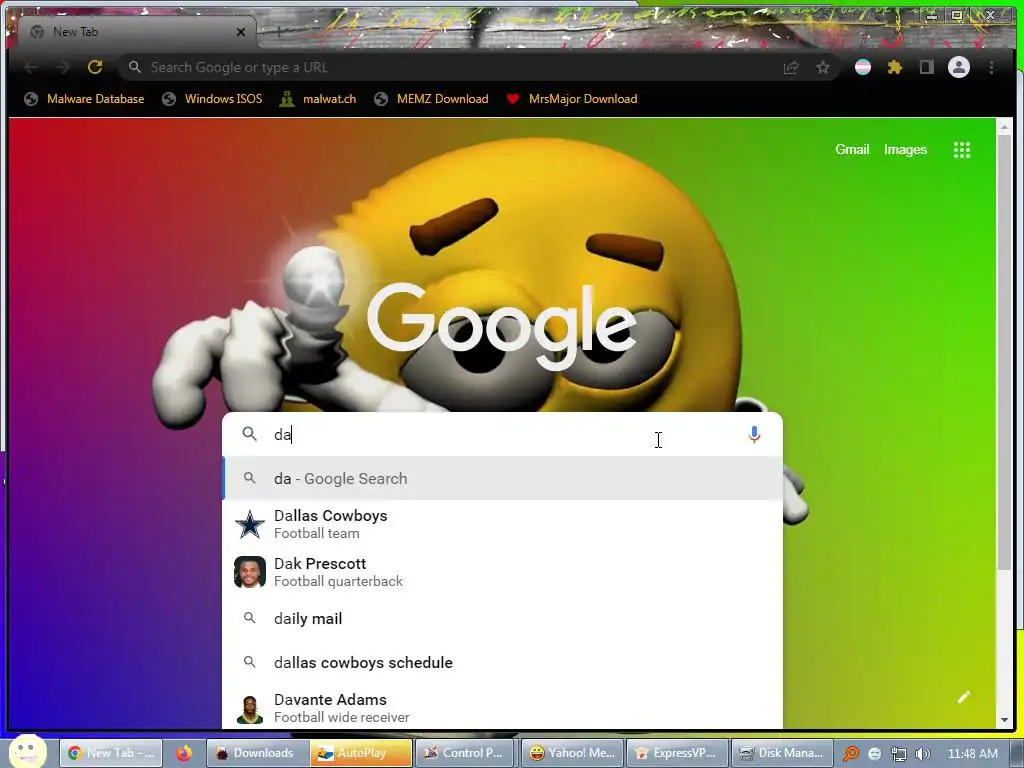Open the volume speaker tray icon
Screen dimensions: 1024x768
pyautogui.click(x=923, y=754)
